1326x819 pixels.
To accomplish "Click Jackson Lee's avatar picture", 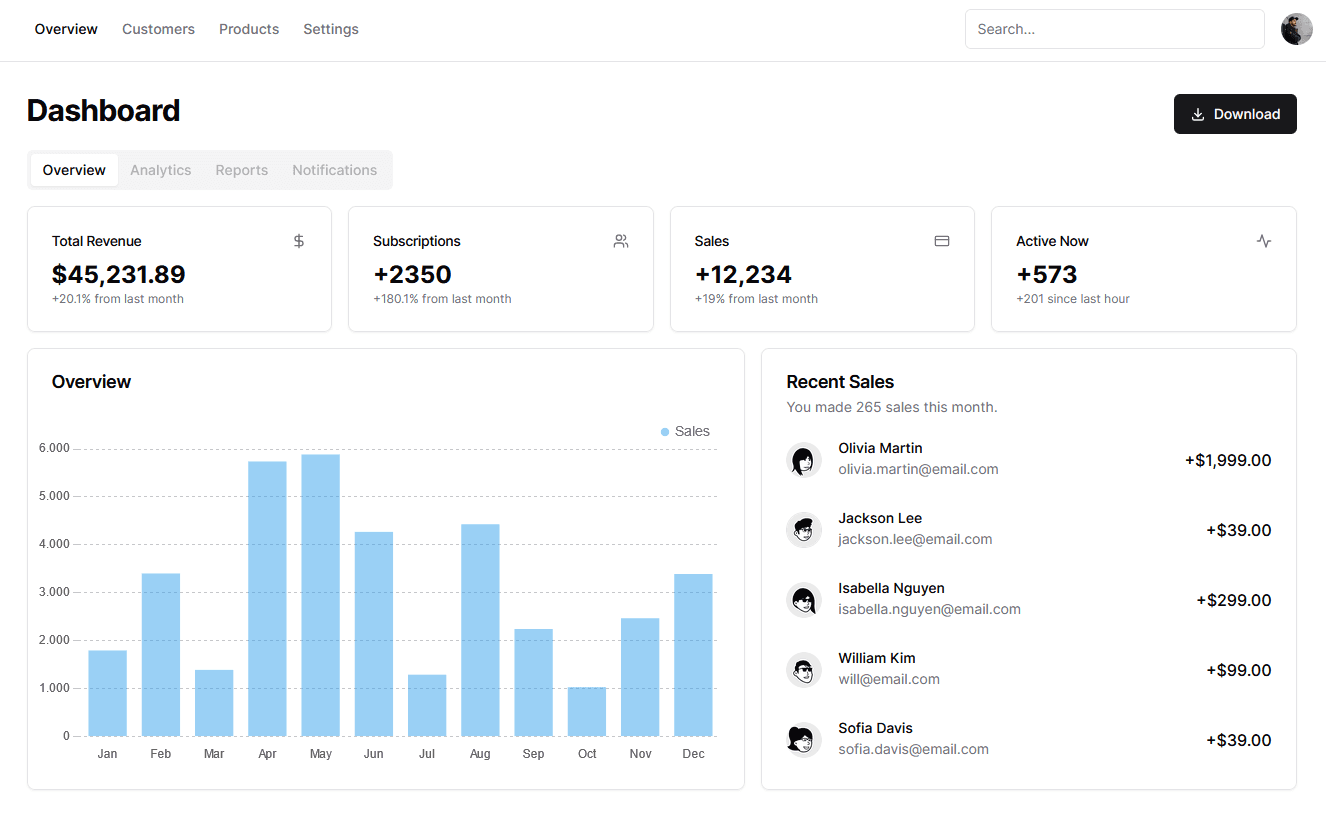I will [804, 530].
